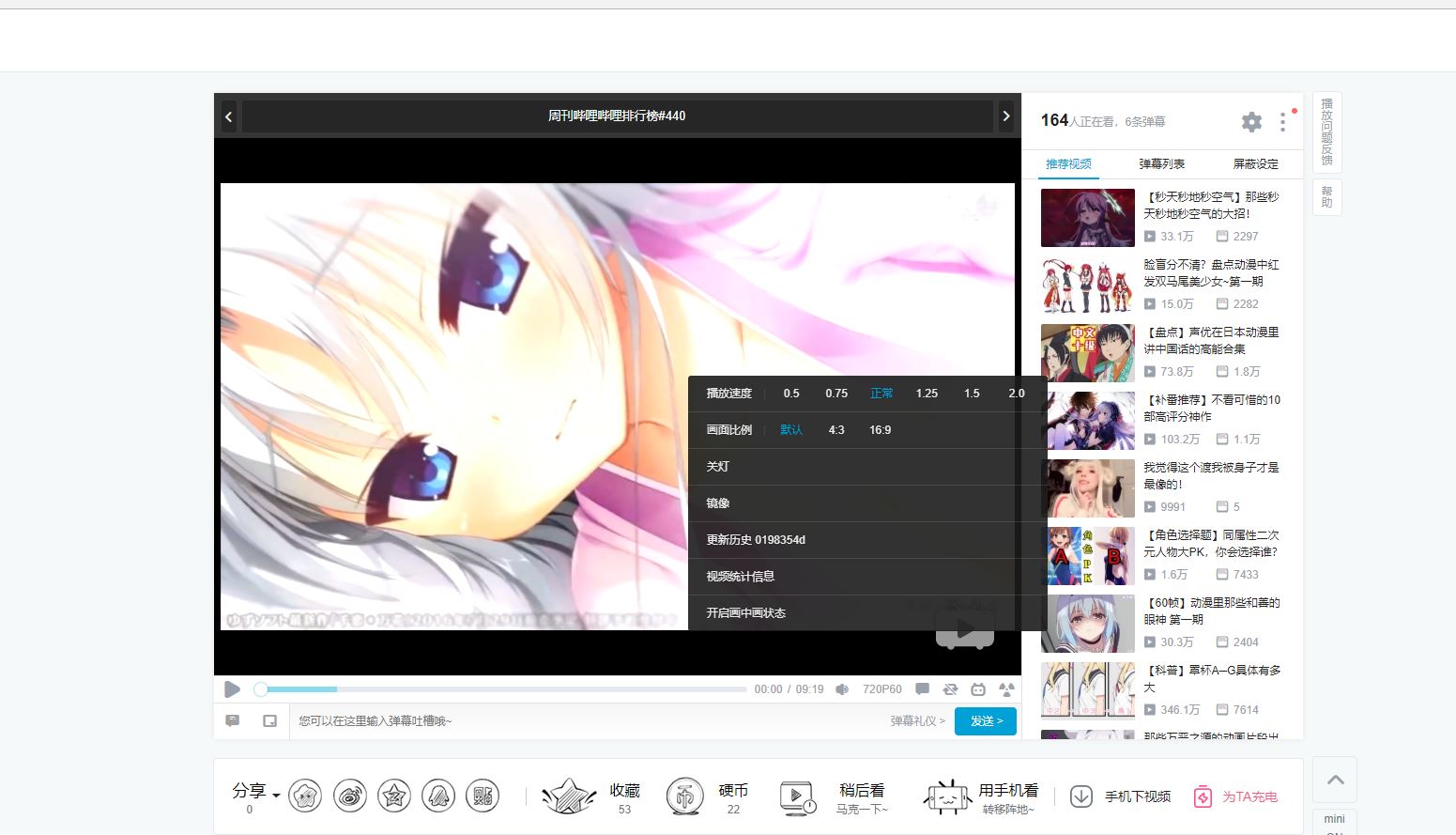Click the 手机下视频 download icon
This screenshot has height=835, width=1456.
(x=1081, y=796)
